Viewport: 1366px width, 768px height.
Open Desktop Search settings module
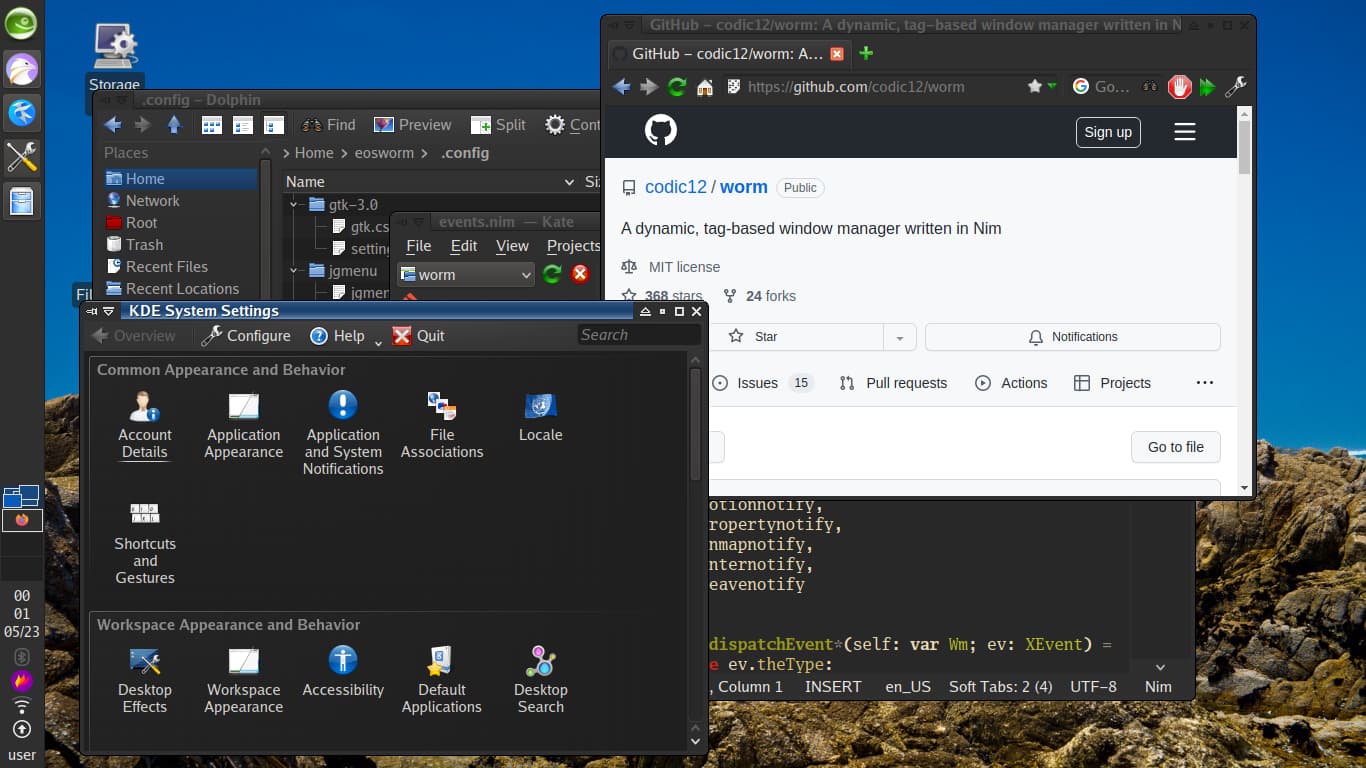pyautogui.click(x=541, y=680)
